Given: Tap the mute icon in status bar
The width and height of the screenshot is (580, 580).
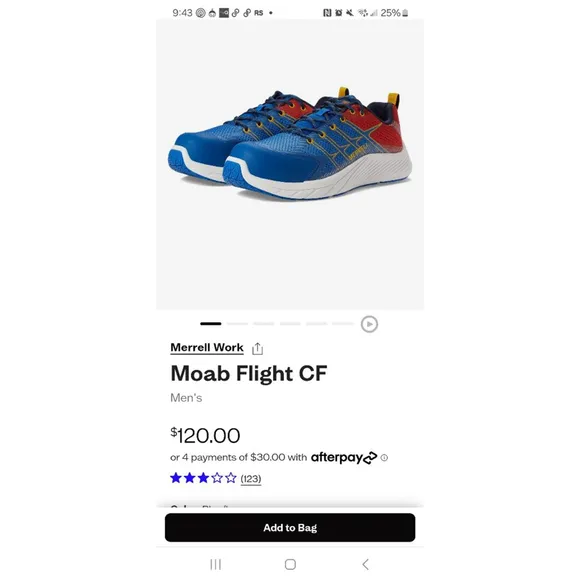Looking at the screenshot, I should (350, 13).
